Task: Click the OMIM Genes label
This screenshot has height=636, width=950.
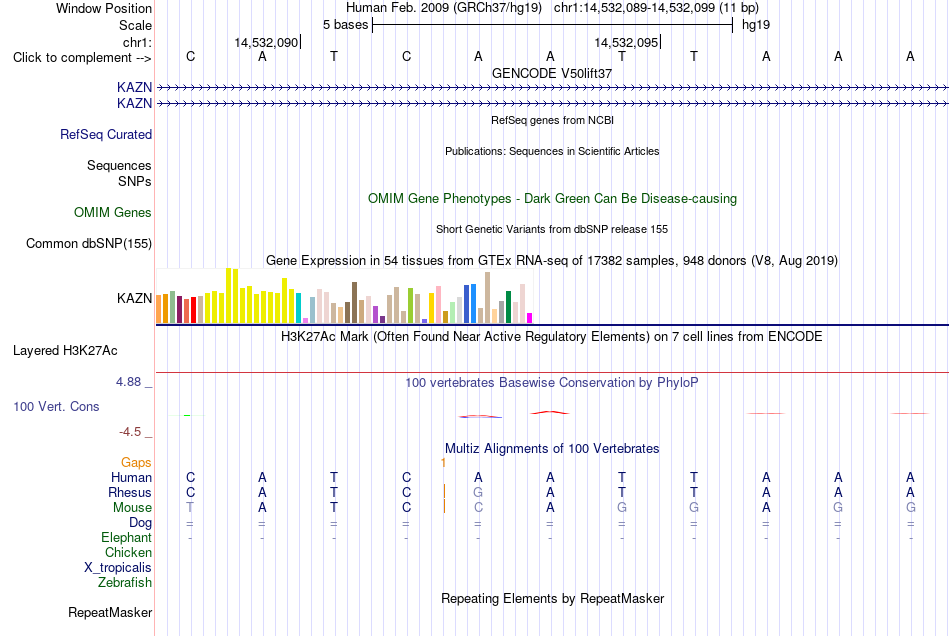Action: [113, 213]
